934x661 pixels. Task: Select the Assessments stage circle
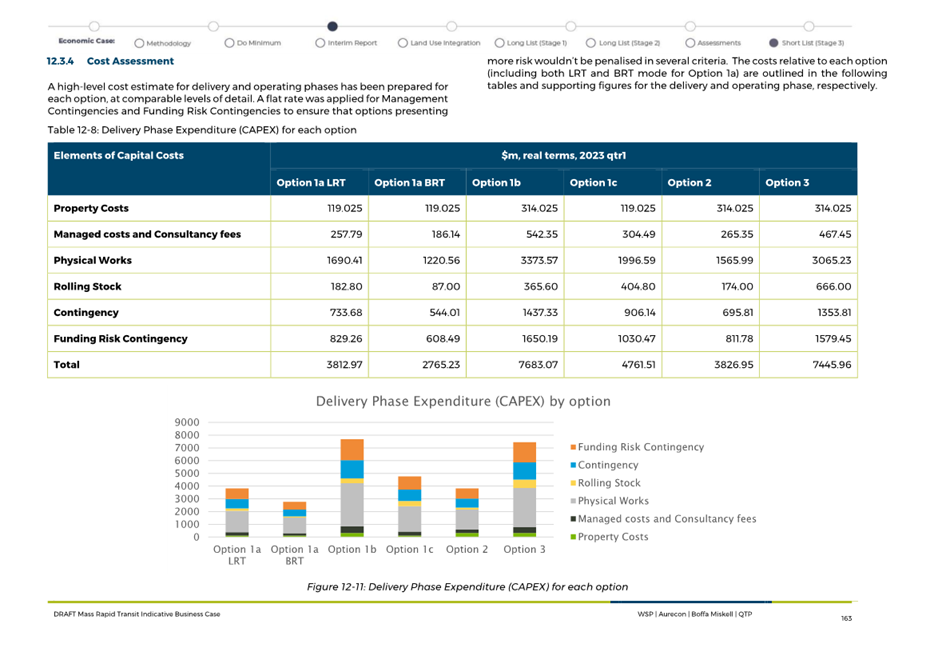pos(690,43)
